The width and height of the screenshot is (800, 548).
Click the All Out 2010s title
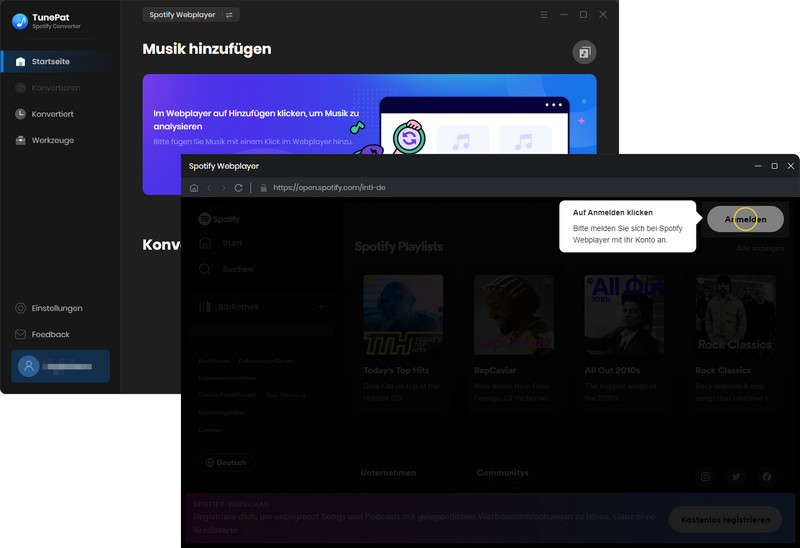tap(612, 370)
